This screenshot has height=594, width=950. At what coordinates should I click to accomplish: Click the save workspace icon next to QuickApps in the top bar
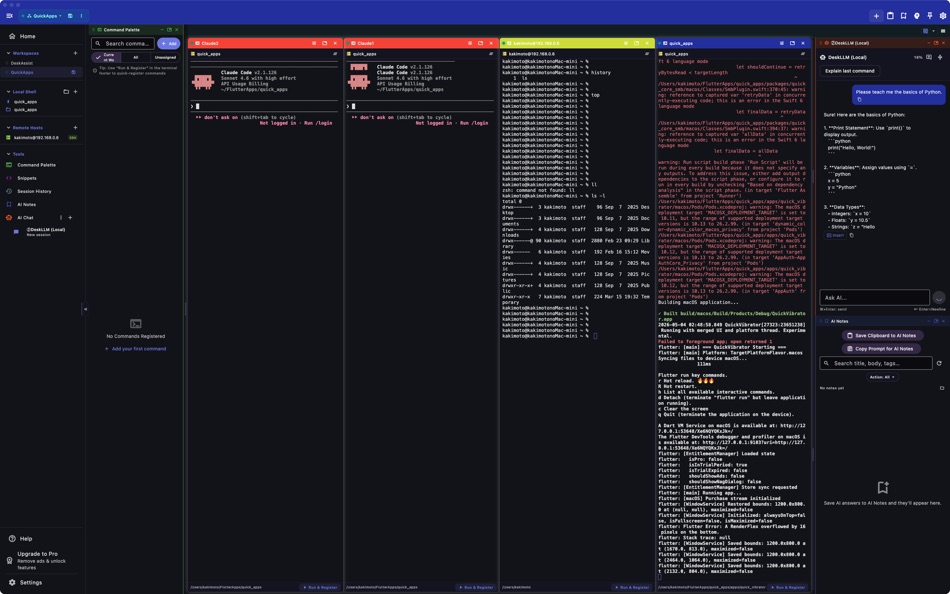tap(70, 16)
